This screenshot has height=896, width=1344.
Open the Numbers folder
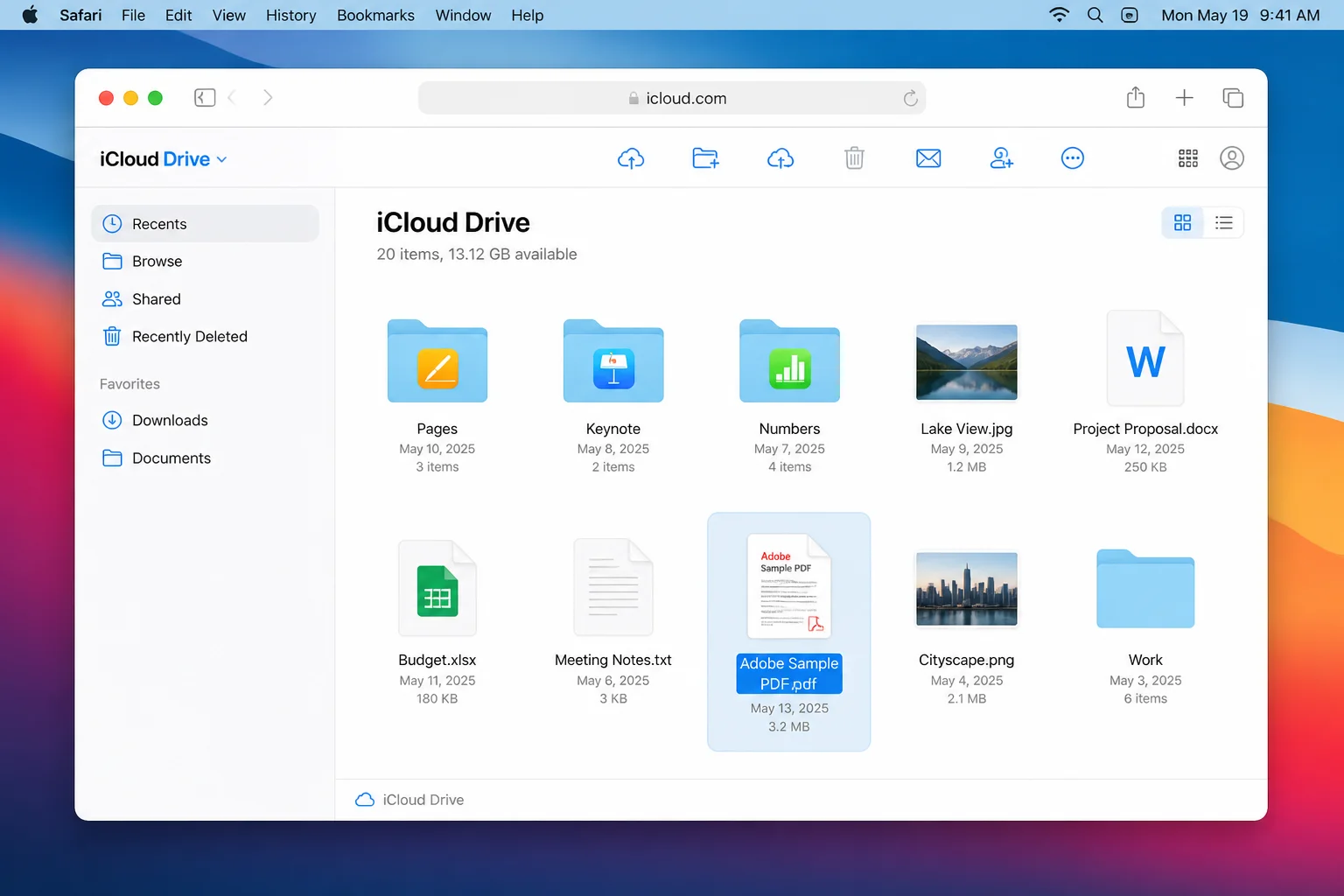click(789, 360)
